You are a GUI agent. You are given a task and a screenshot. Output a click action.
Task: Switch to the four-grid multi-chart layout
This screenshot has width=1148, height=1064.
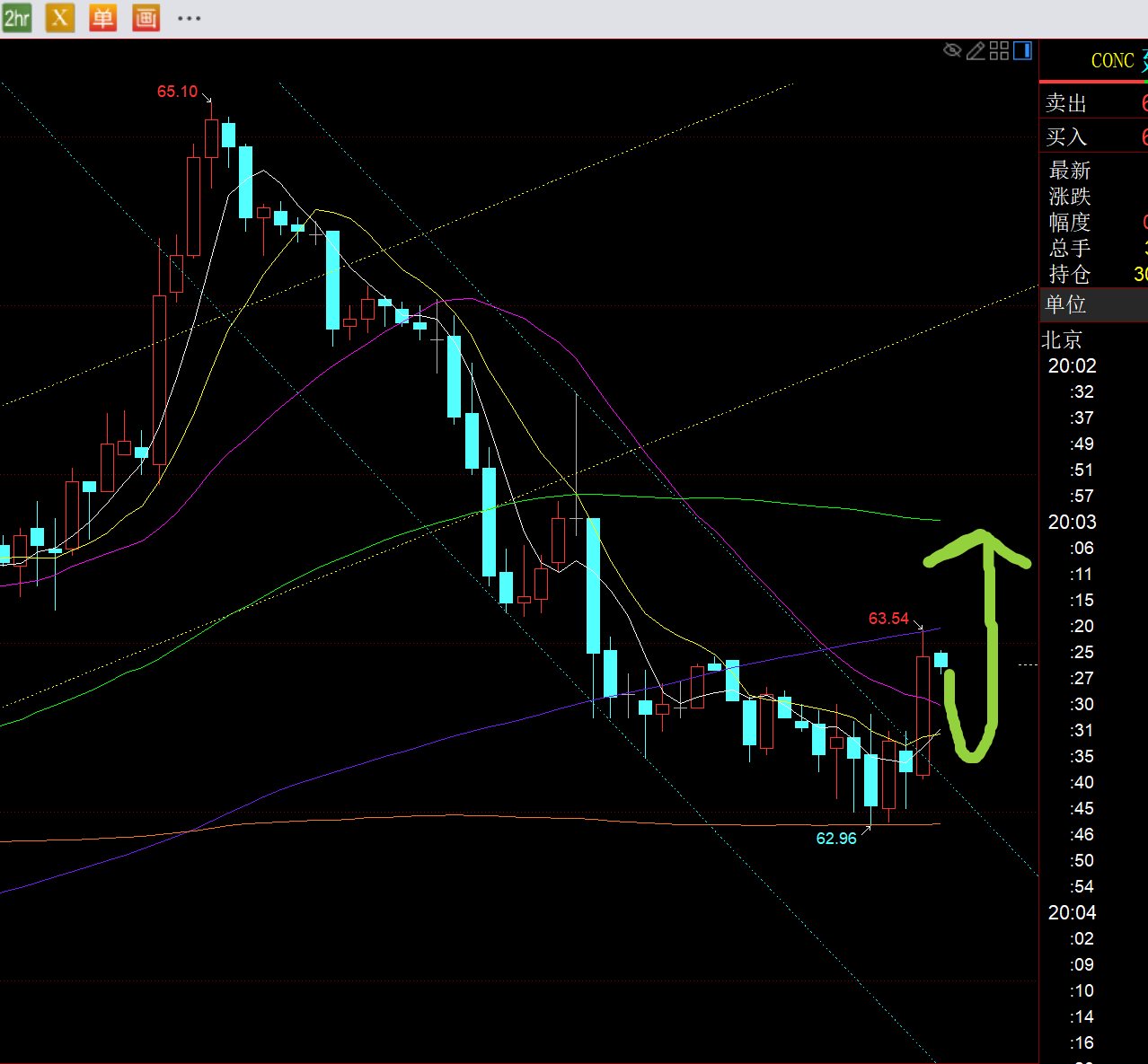999,50
